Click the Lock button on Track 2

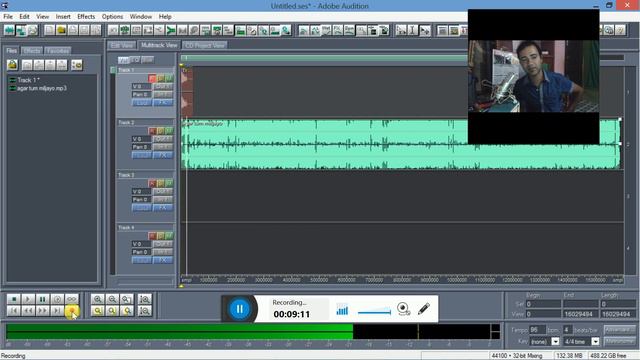tap(142, 155)
